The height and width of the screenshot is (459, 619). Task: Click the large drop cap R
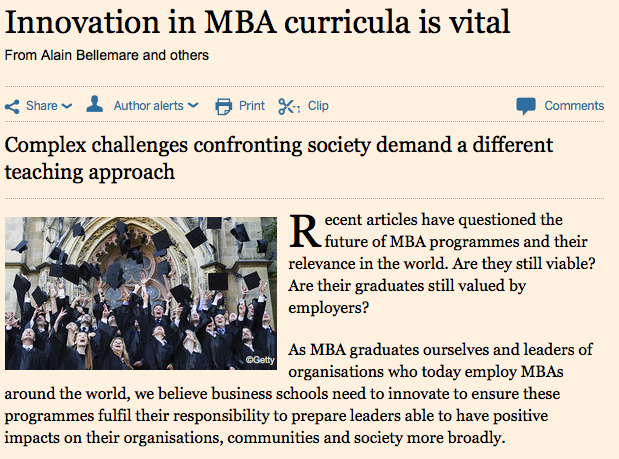point(305,232)
